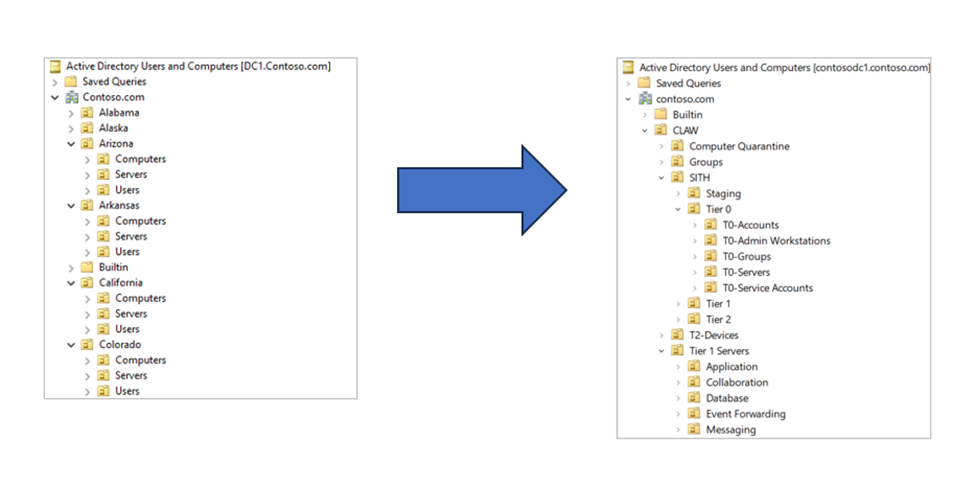The height and width of the screenshot is (488, 975).
Task: Click the root snap-in icon of DC1.Contoso.com console
Action: click(56, 66)
